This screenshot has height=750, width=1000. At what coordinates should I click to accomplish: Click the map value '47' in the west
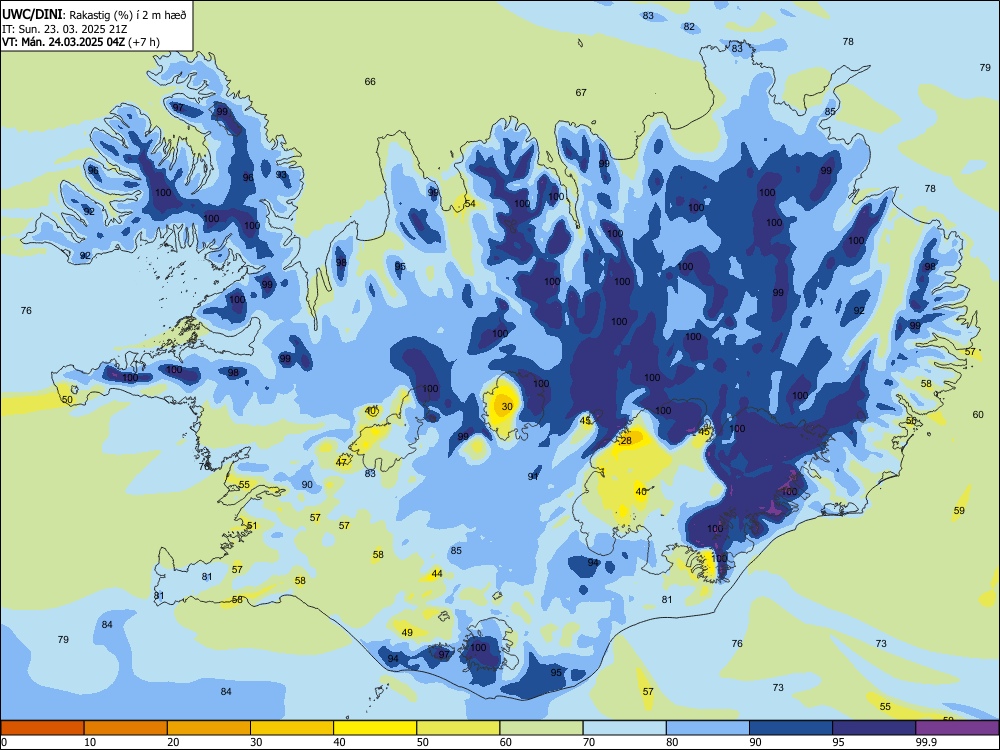341,462
